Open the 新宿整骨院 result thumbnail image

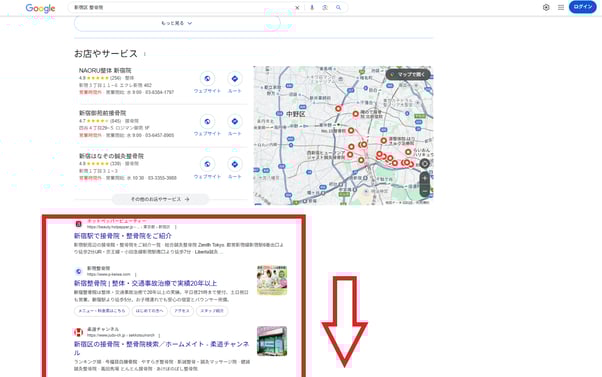click(272, 280)
